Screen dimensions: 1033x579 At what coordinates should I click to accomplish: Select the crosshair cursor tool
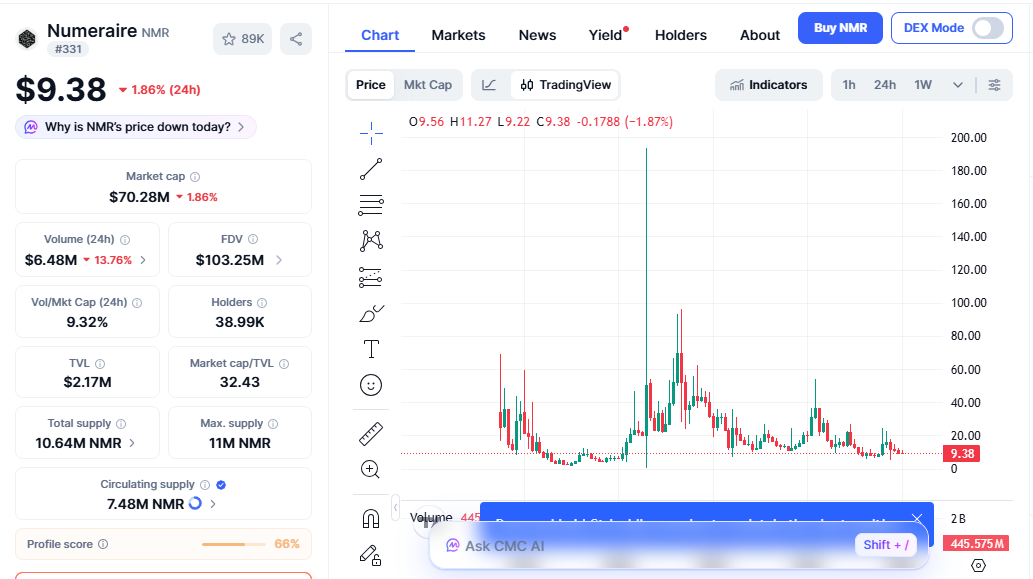coord(371,132)
